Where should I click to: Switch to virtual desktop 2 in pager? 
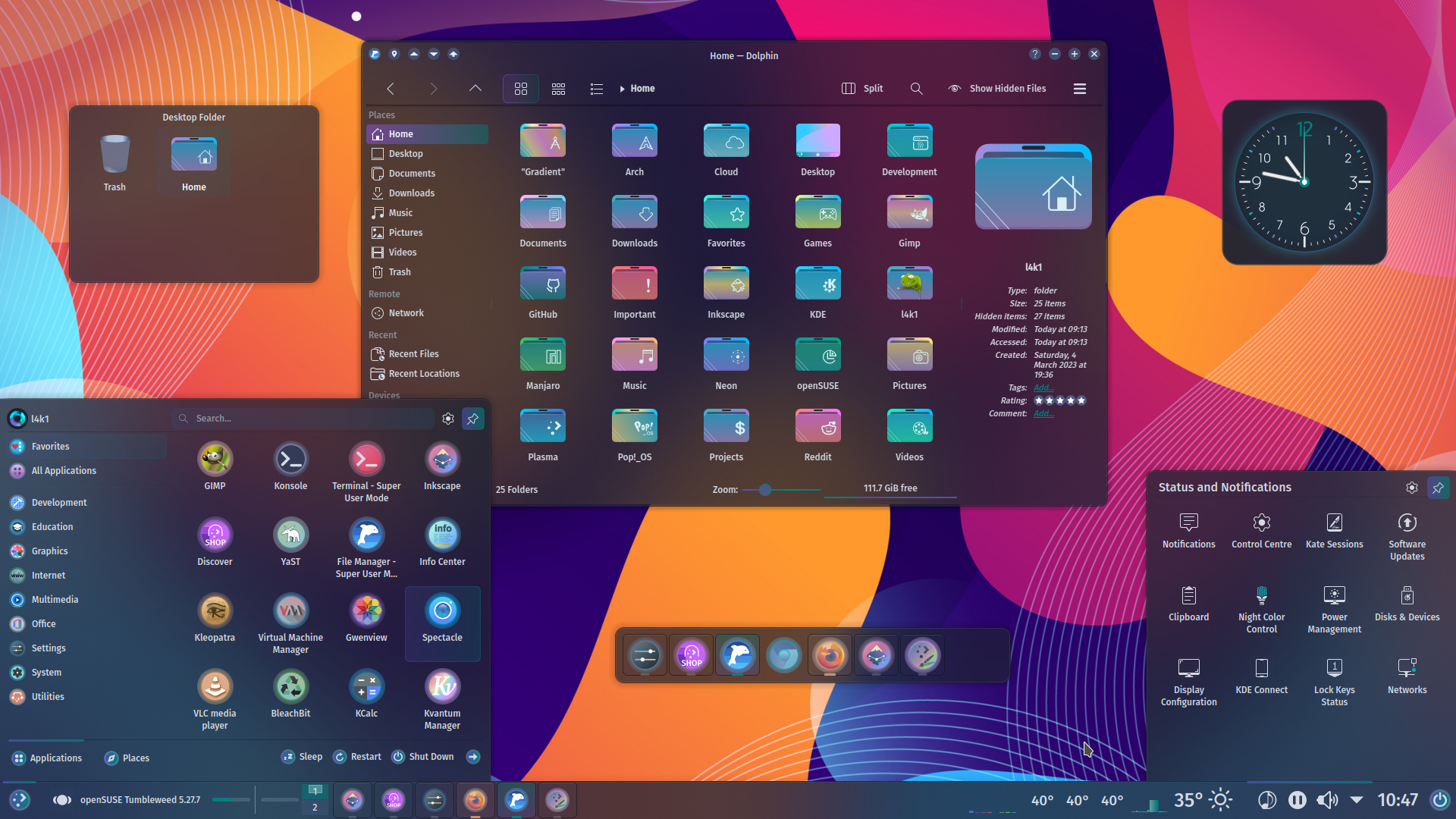[x=315, y=808]
